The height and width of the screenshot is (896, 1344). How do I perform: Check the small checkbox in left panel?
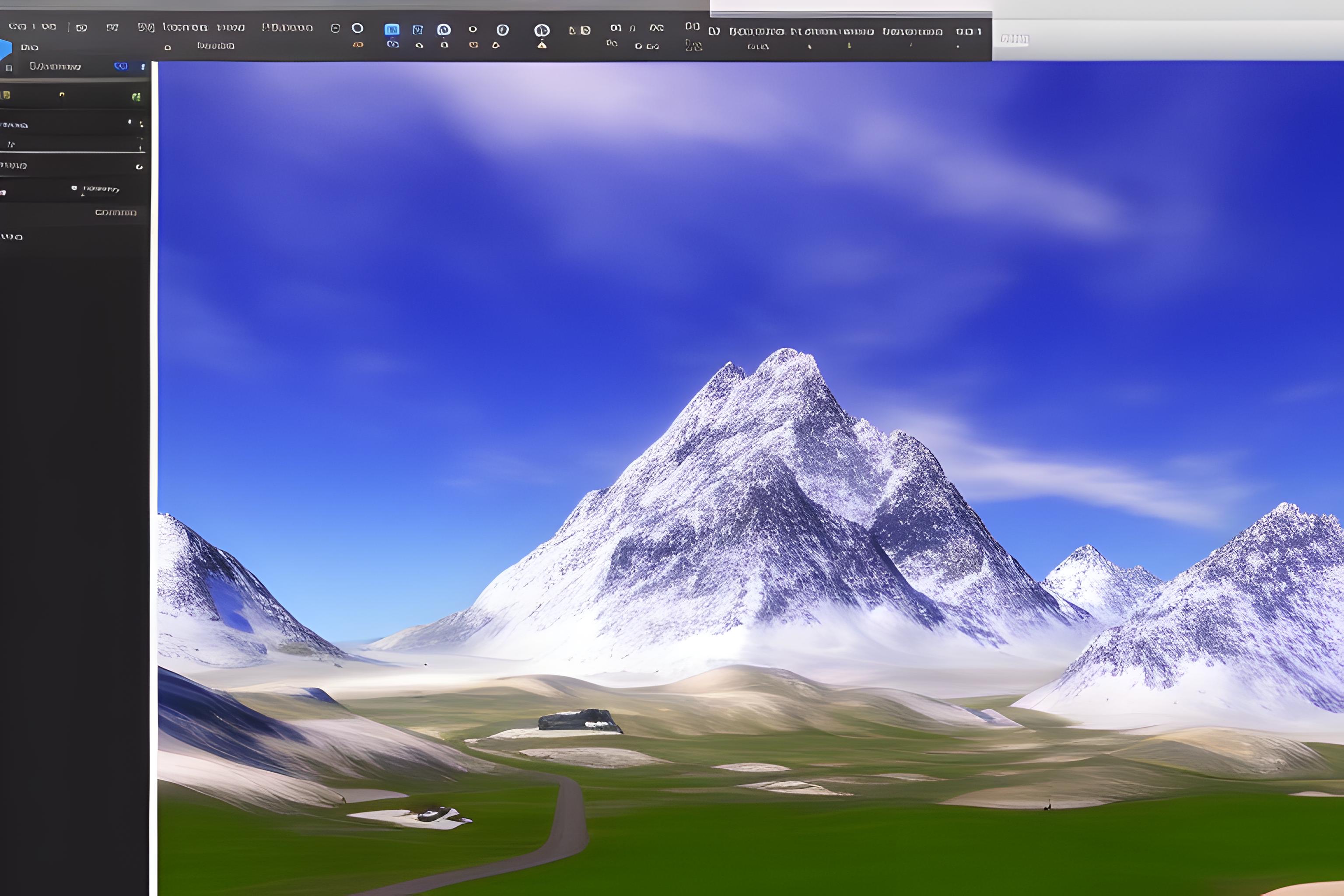pyautogui.click(x=74, y=187)
